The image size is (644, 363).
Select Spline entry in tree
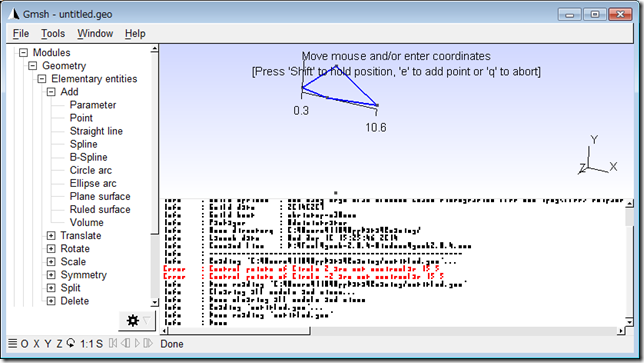[83, 145]
